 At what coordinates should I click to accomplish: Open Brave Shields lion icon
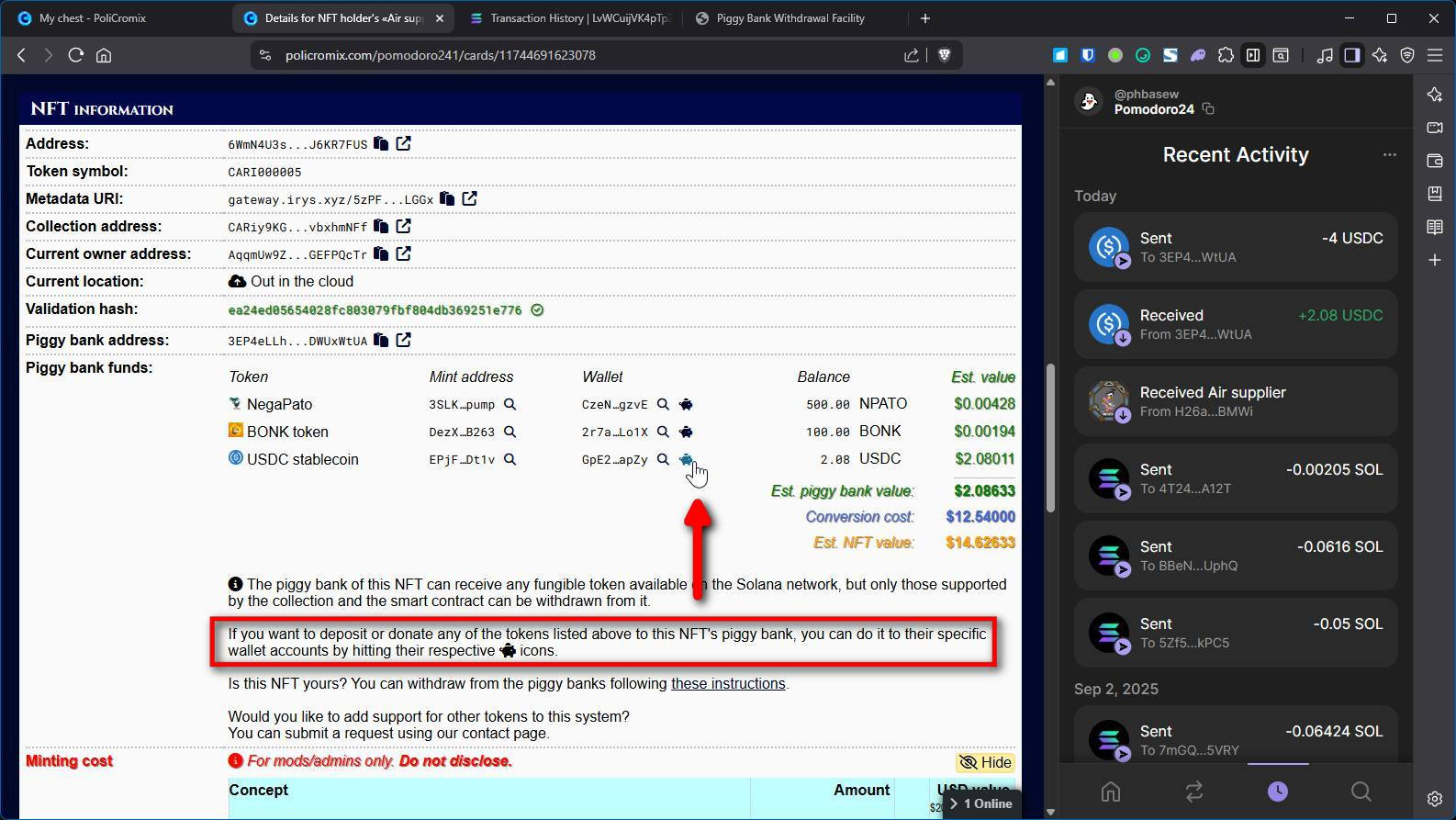coord(944,55)
